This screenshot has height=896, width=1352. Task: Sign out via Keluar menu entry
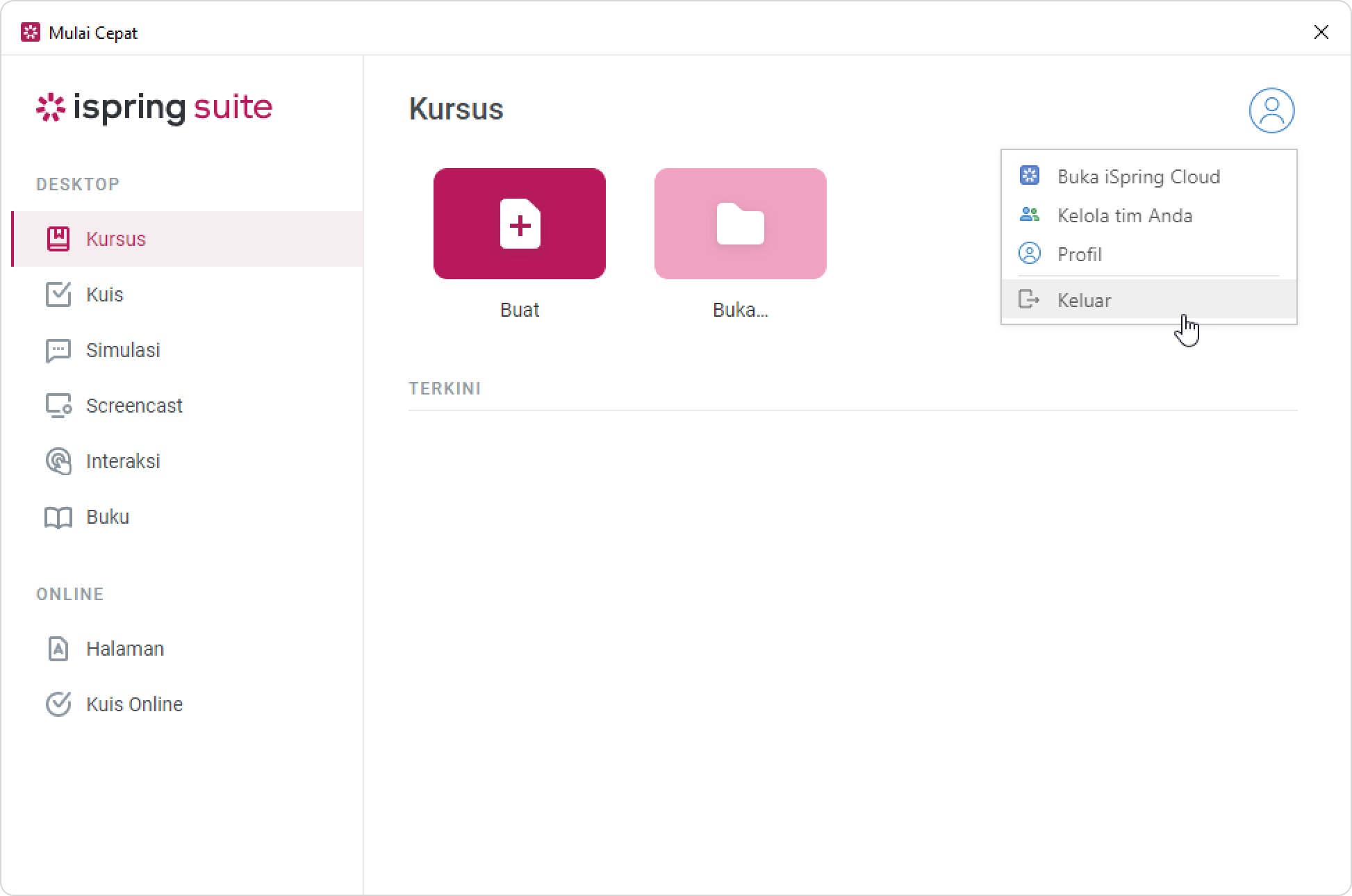coord(1149,299)
